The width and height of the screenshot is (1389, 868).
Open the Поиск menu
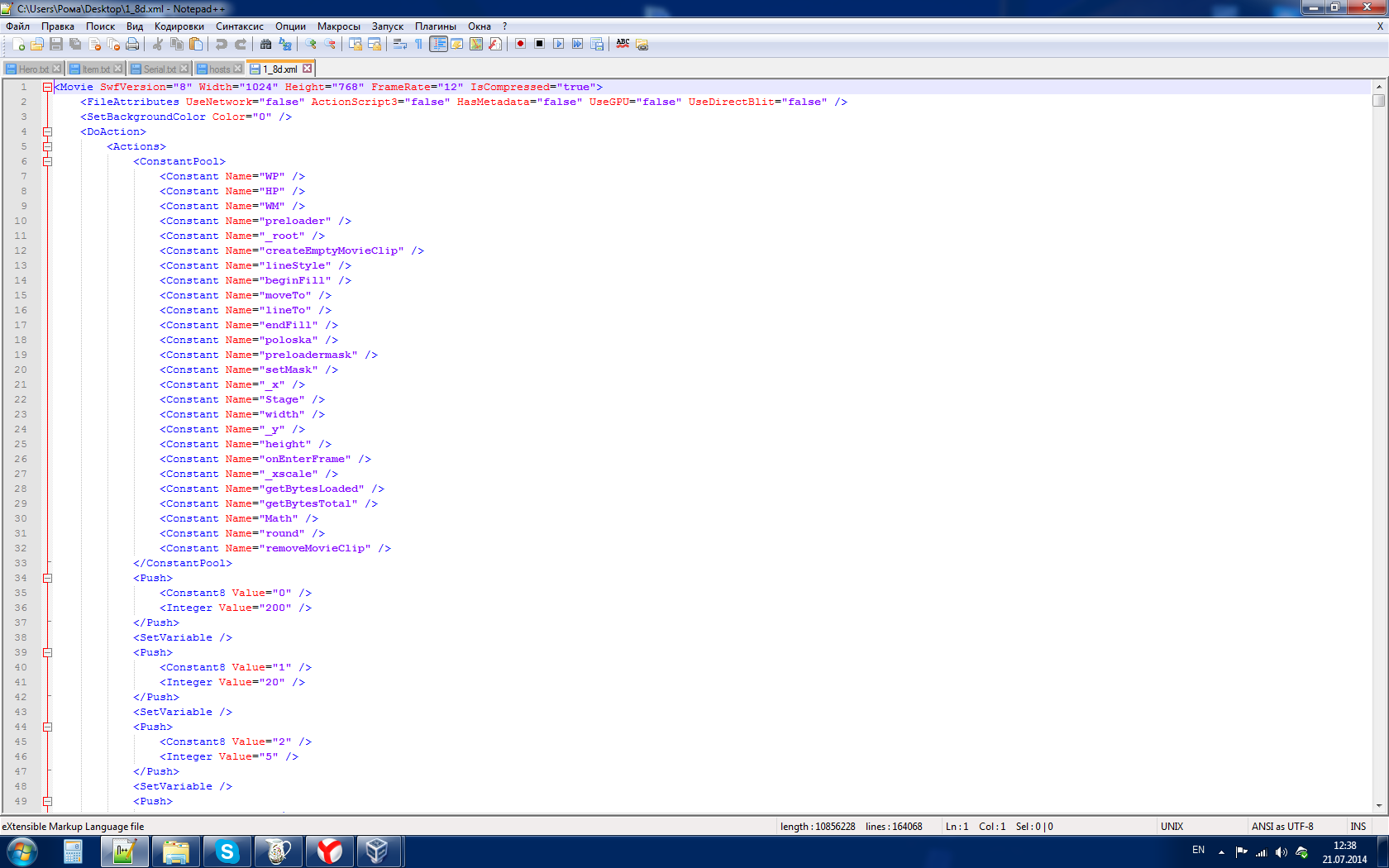[101, 26]
